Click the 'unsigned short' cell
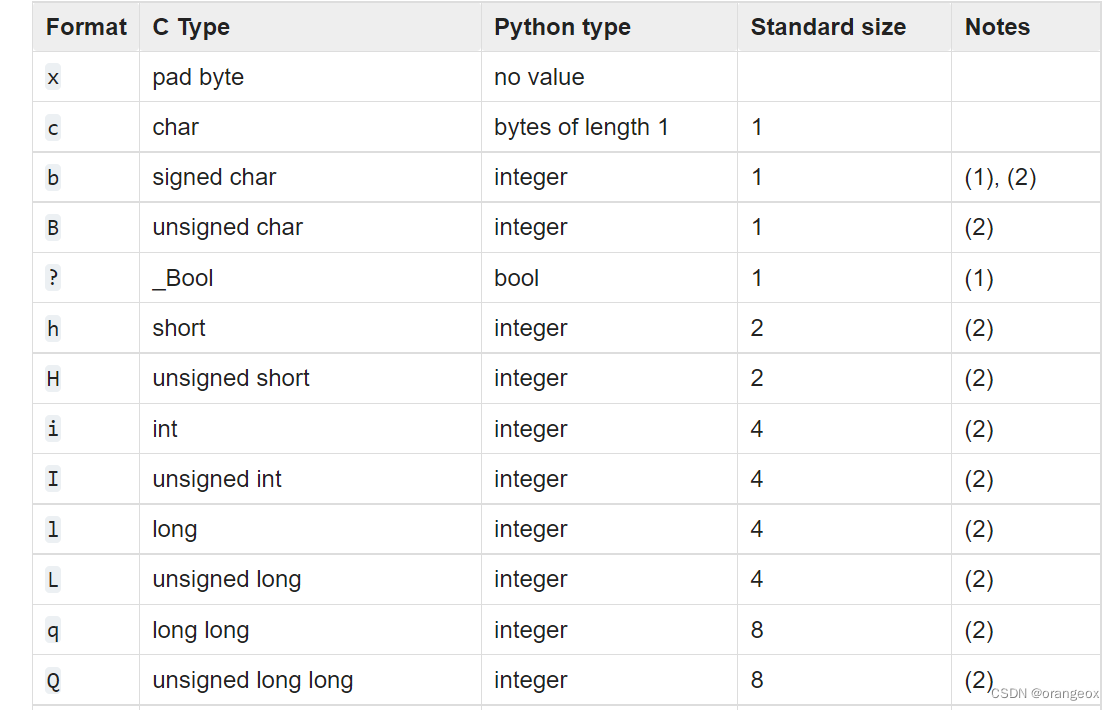Viewport: 1115px width, 710px height. click(x=231, y=378)
